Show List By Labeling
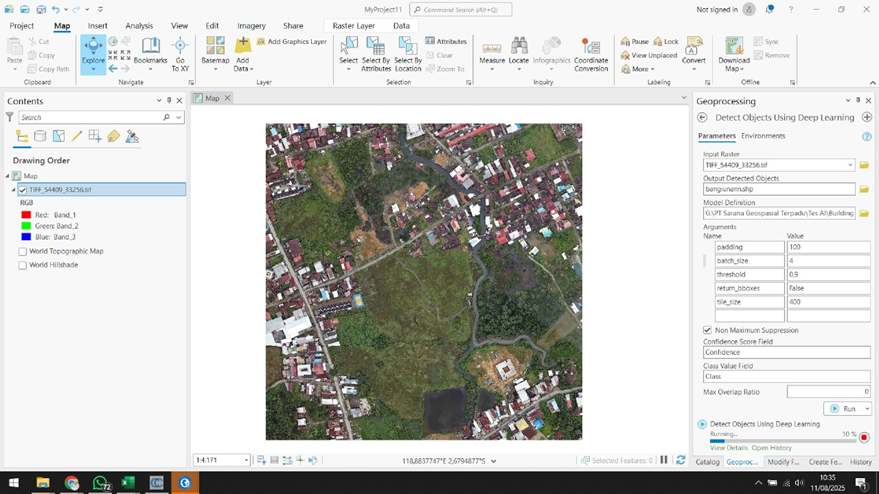This screenshot has height=494, width=879. (113, 136)
